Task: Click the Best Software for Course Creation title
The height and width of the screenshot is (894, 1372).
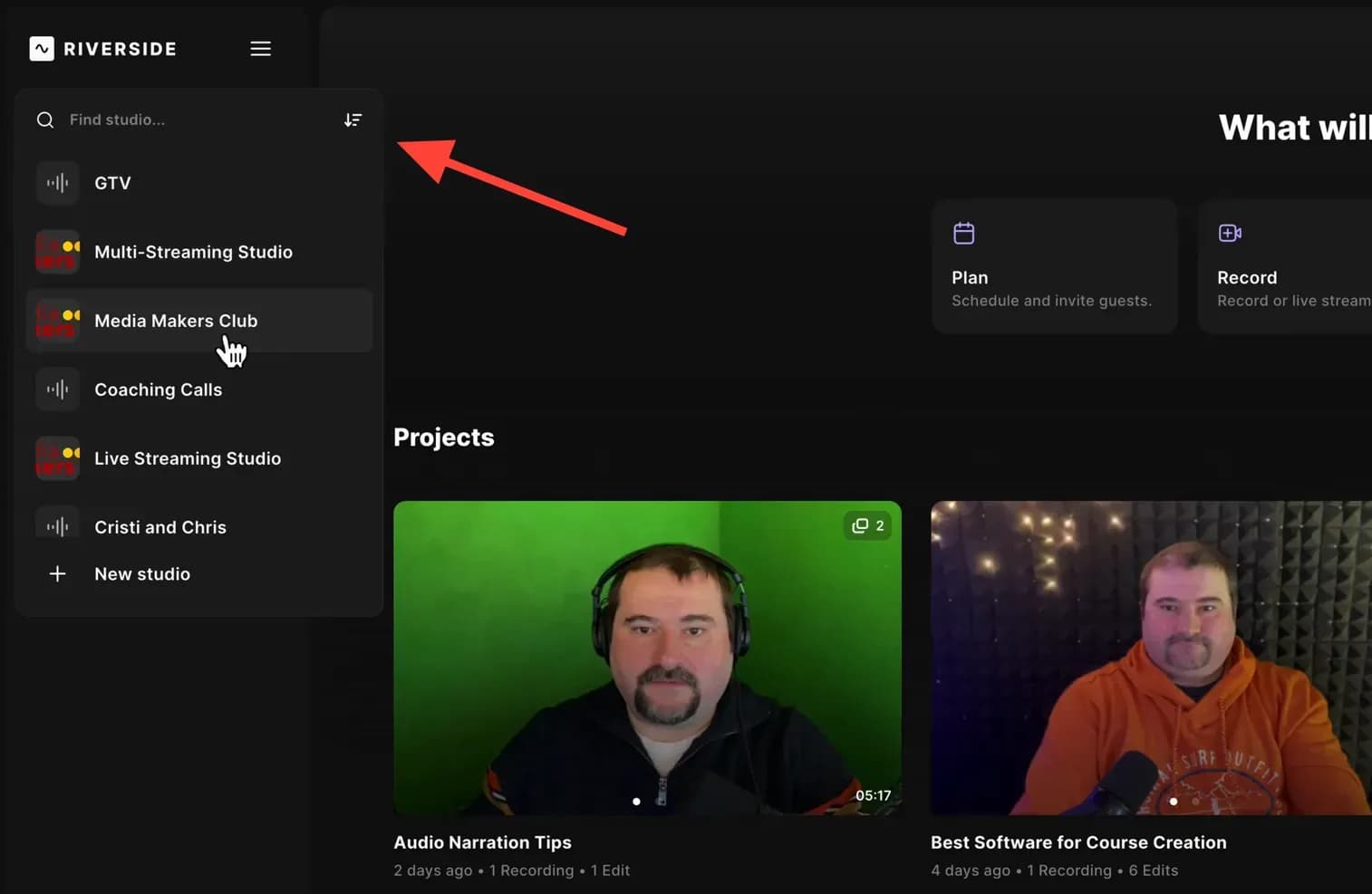Action: (1078, 842)
